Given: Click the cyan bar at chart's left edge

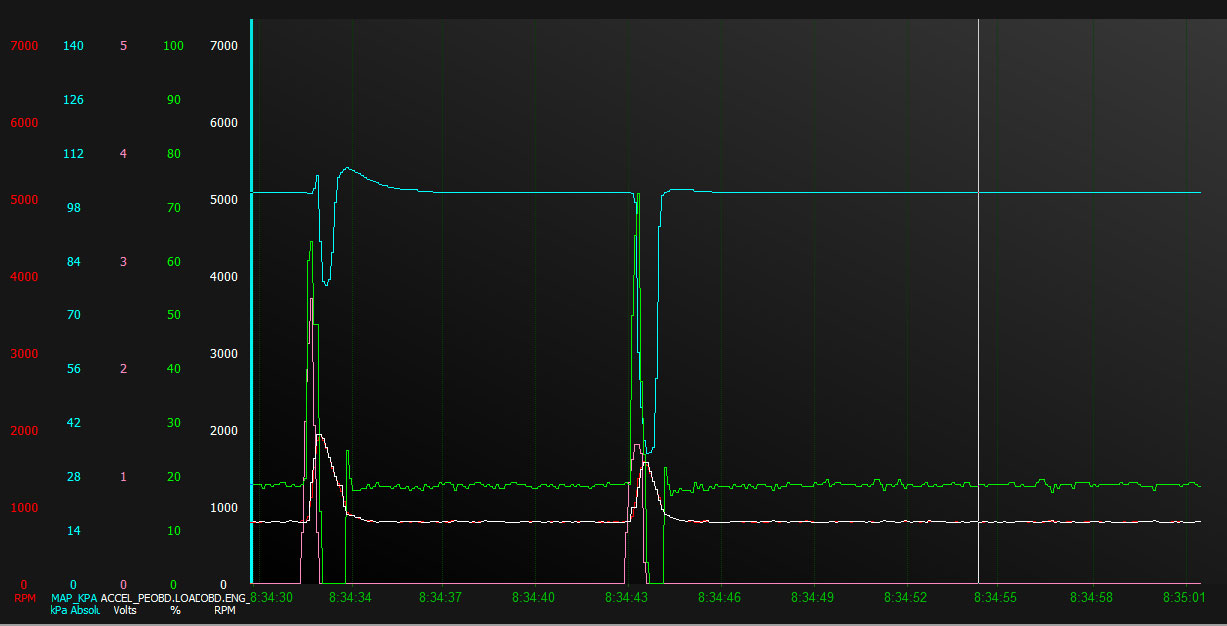Looking at the screenshot, I should pos(251,300).
